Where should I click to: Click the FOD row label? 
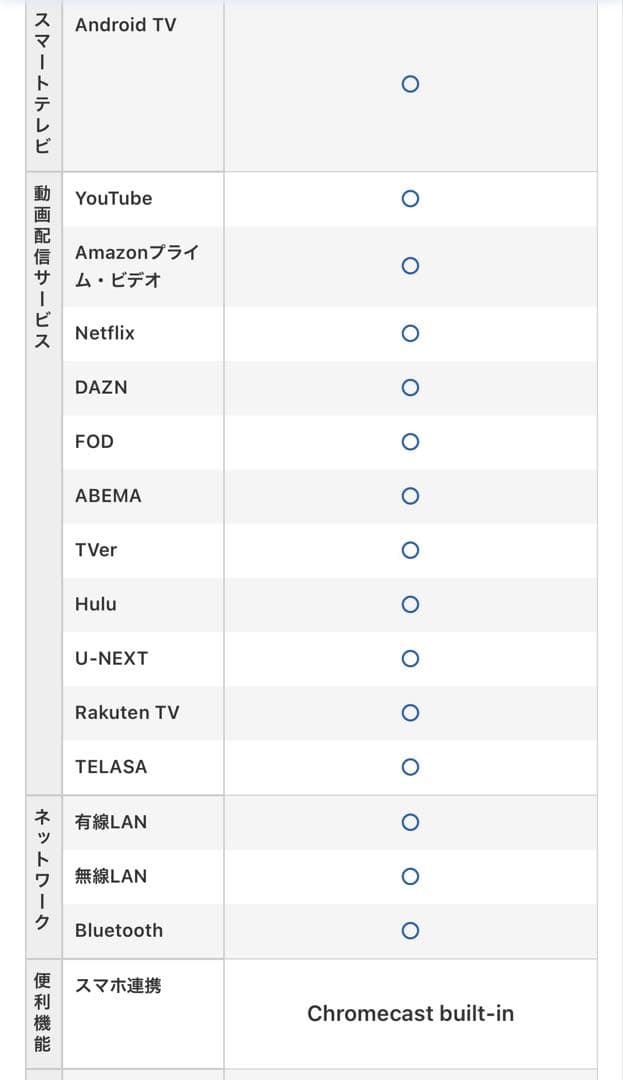point(94,441)
